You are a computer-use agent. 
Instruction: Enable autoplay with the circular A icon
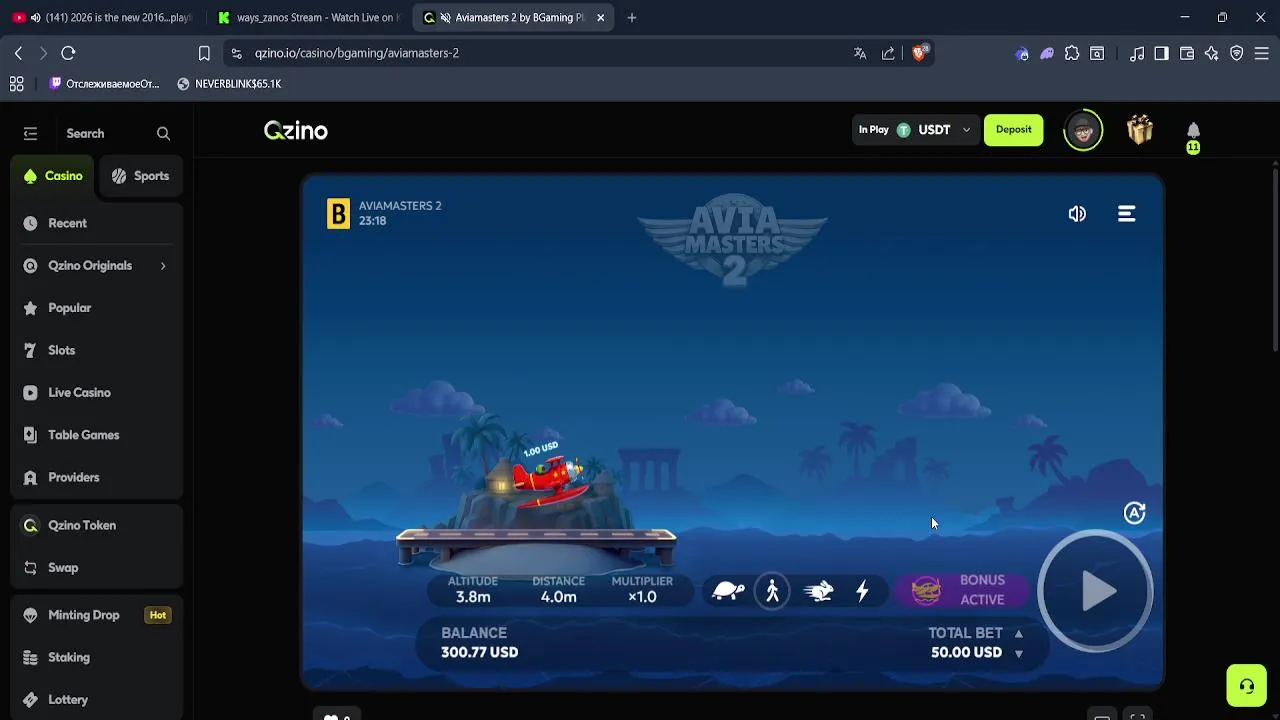click(x=1134, y=513)
